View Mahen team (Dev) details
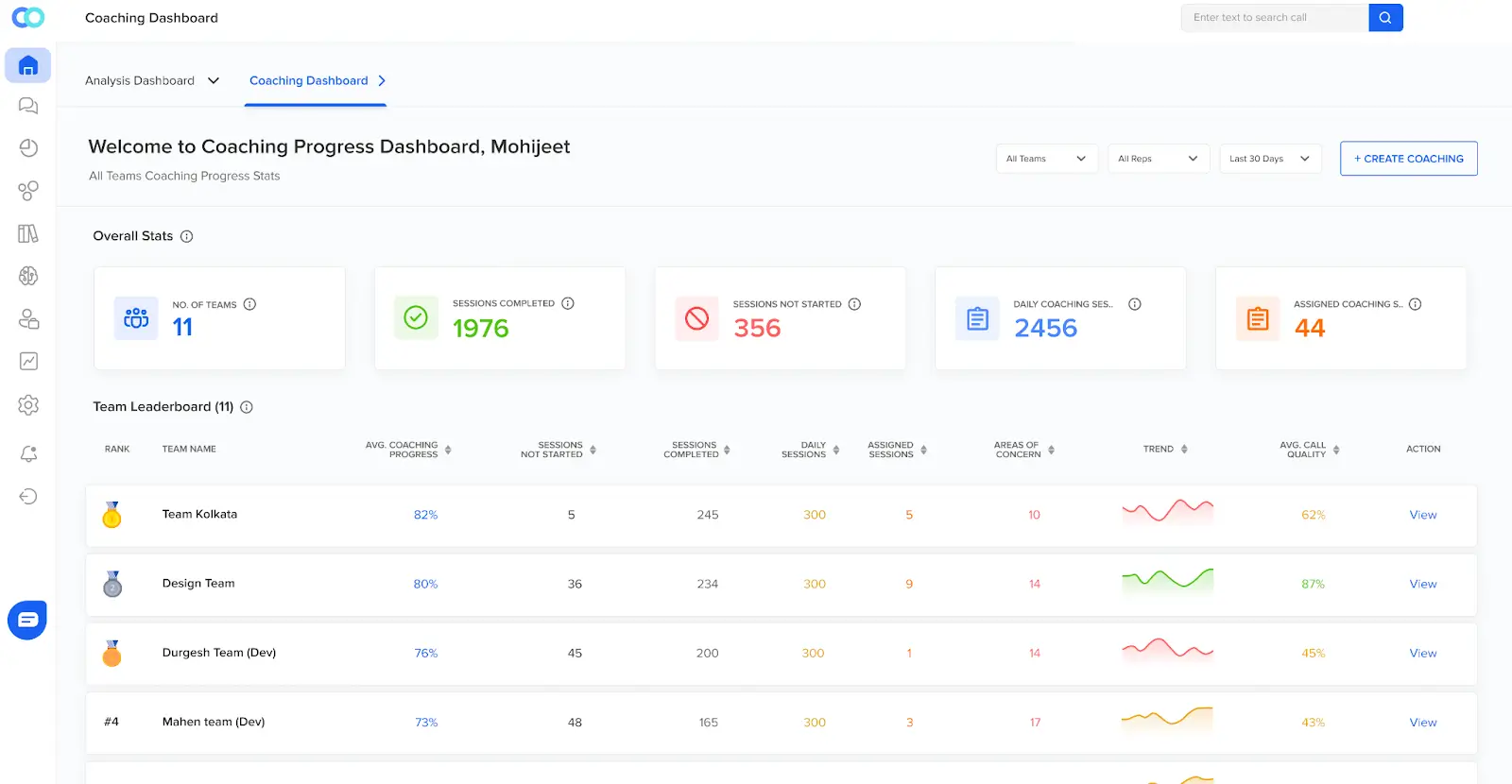Viewport: 1512px width, 784px height. 1423,723
